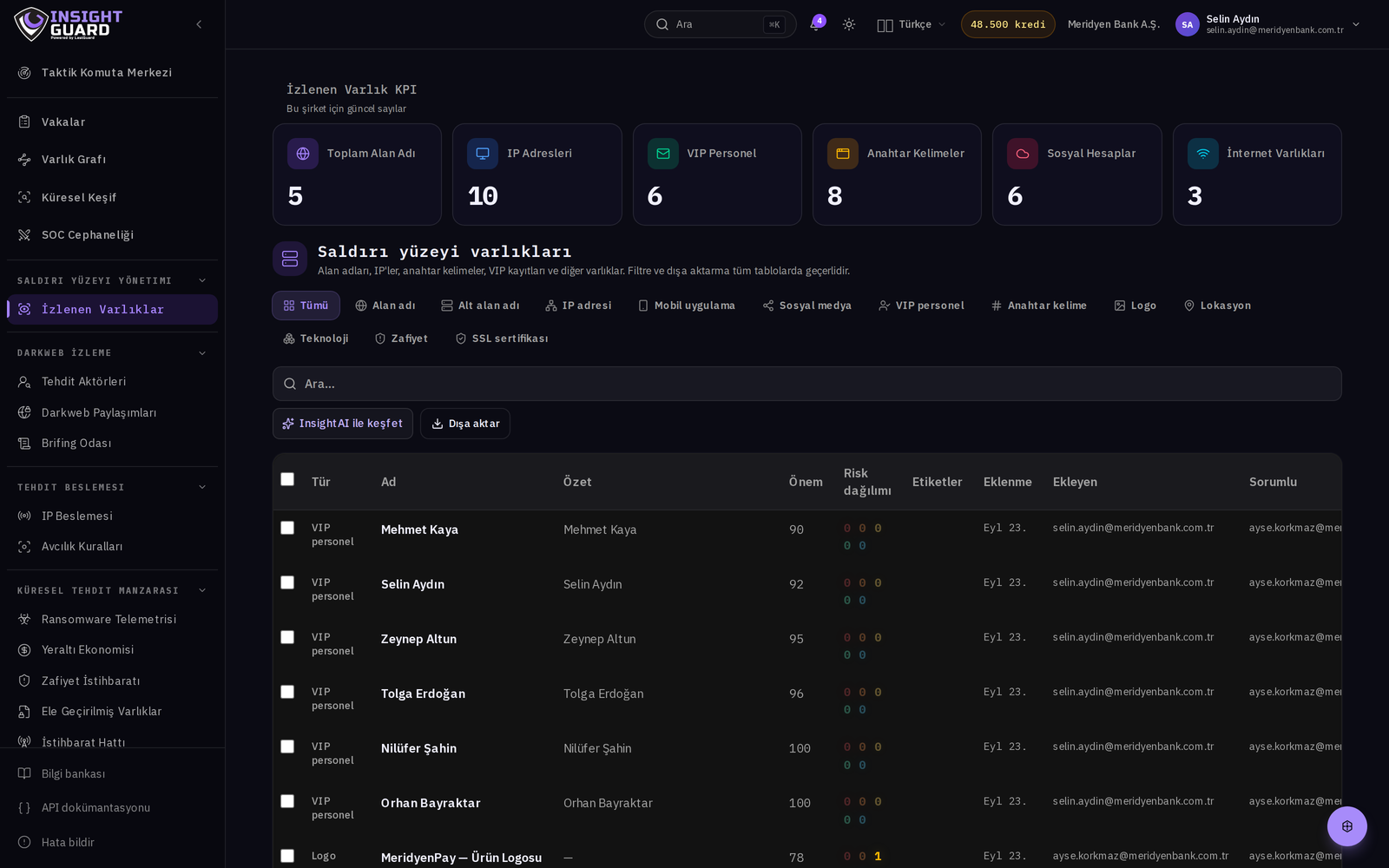Click the MeridyenPay — Ürün Logosu entry

click(x=461, y=858)
